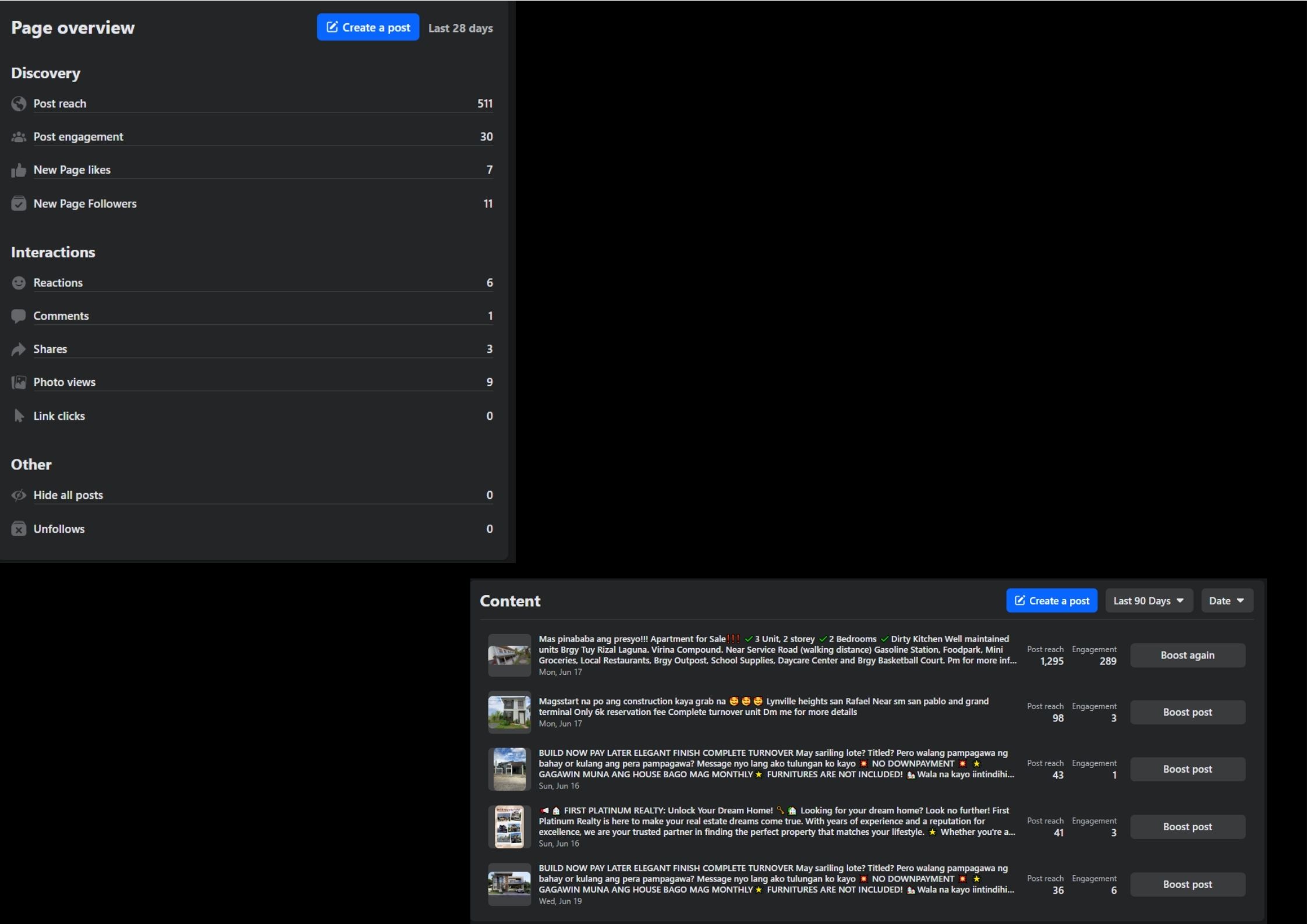This screenshot has height=924, width=1307.
Task: Open the Last 90 Days dropdown
Action: tap(1148, 601)
